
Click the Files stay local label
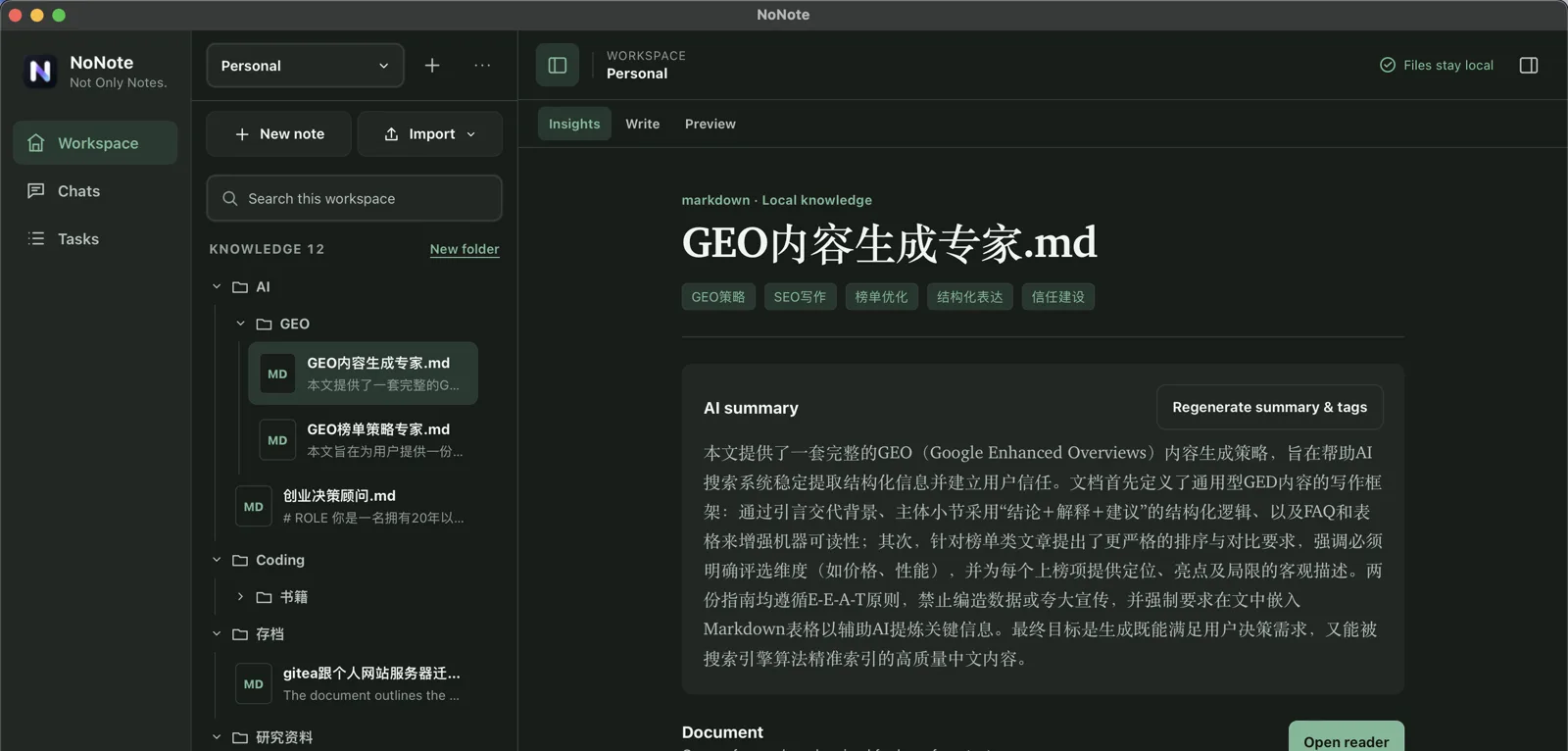(x=1448, y=66)
